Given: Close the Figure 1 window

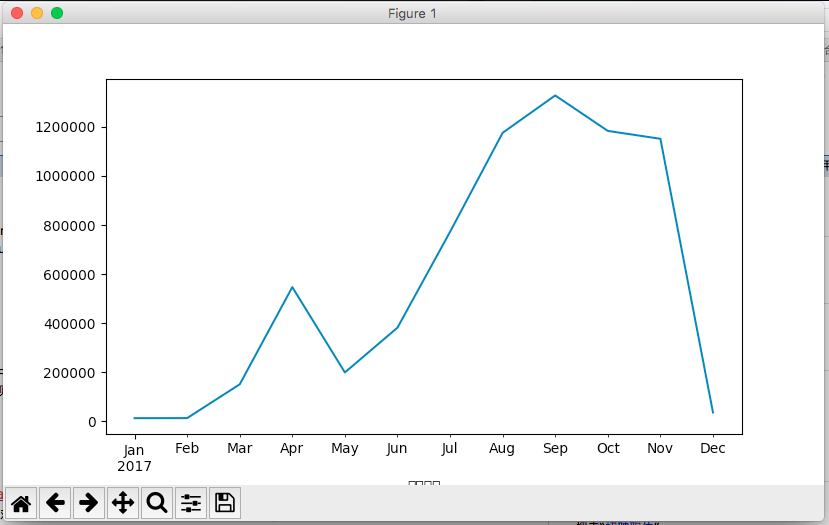Looking at the screenshot, I should point(17,13).
